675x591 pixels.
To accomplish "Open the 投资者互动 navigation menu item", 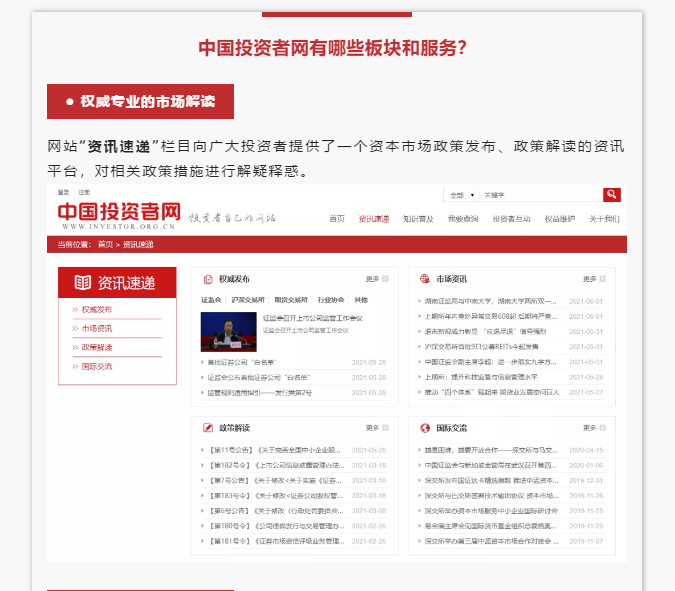I will click(511, 219).
